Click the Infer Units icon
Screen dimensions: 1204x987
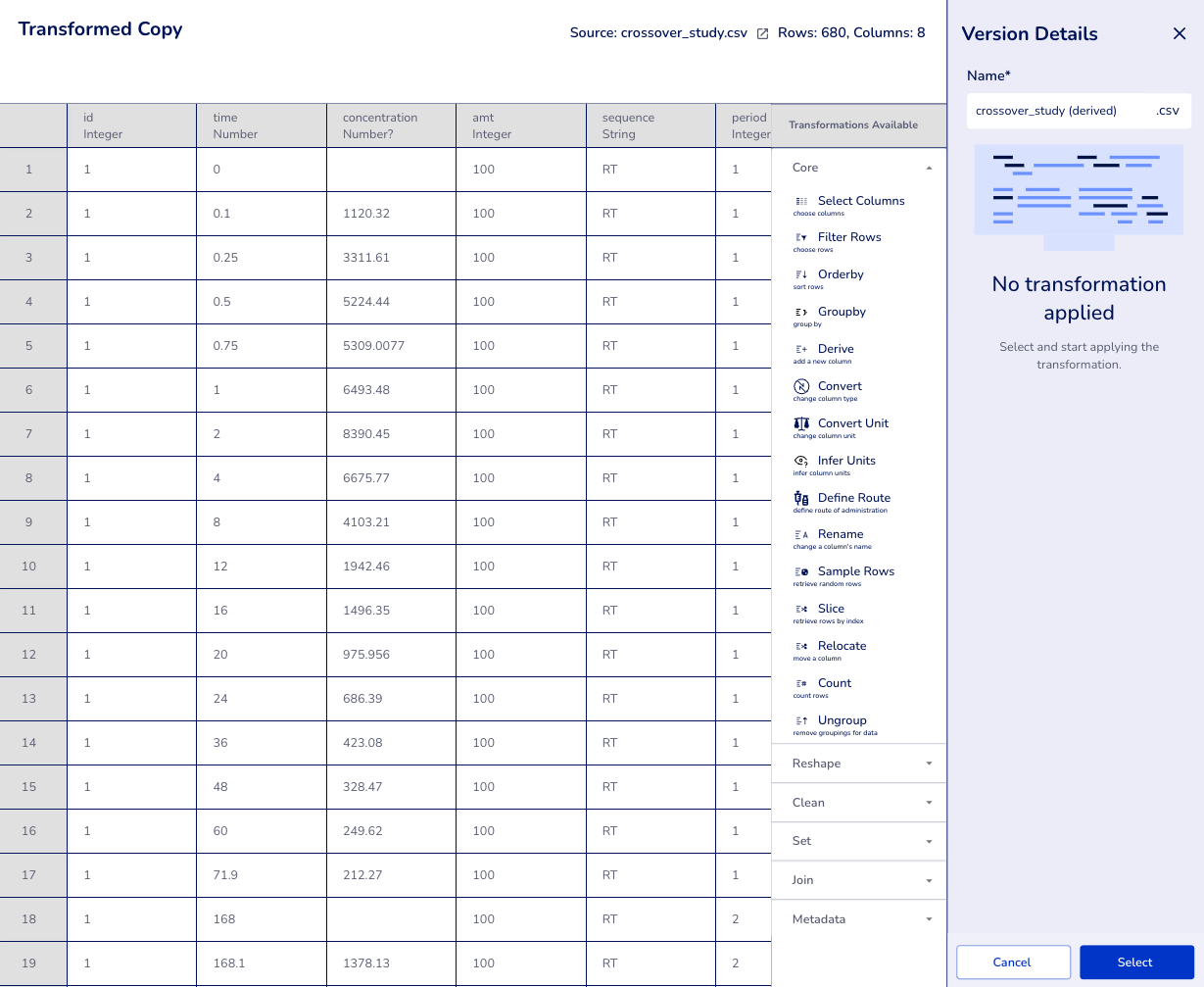(x=801, y=461)
